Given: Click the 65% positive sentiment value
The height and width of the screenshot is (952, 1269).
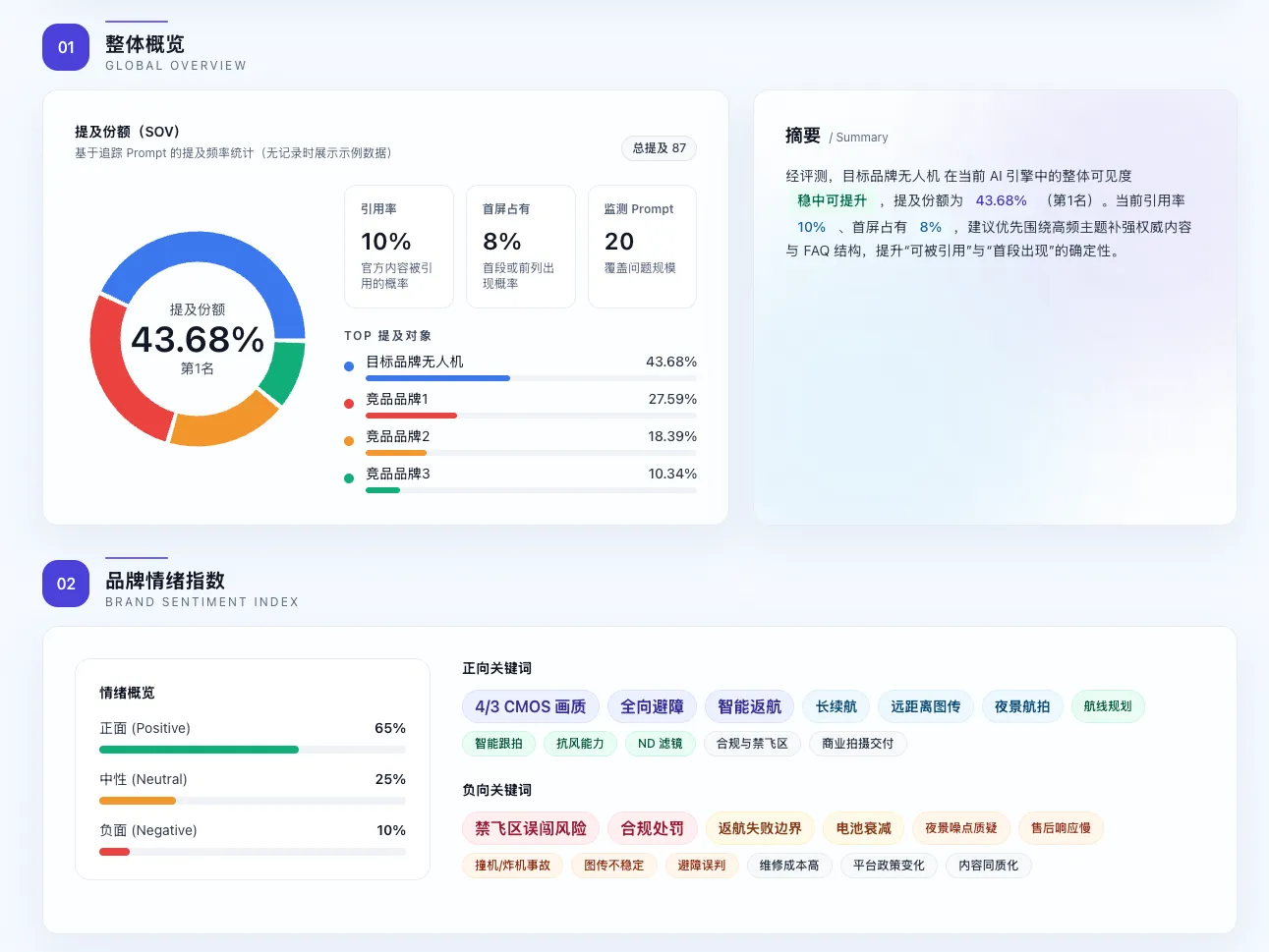Looking at the screenshot, I should tap(390, 728).
